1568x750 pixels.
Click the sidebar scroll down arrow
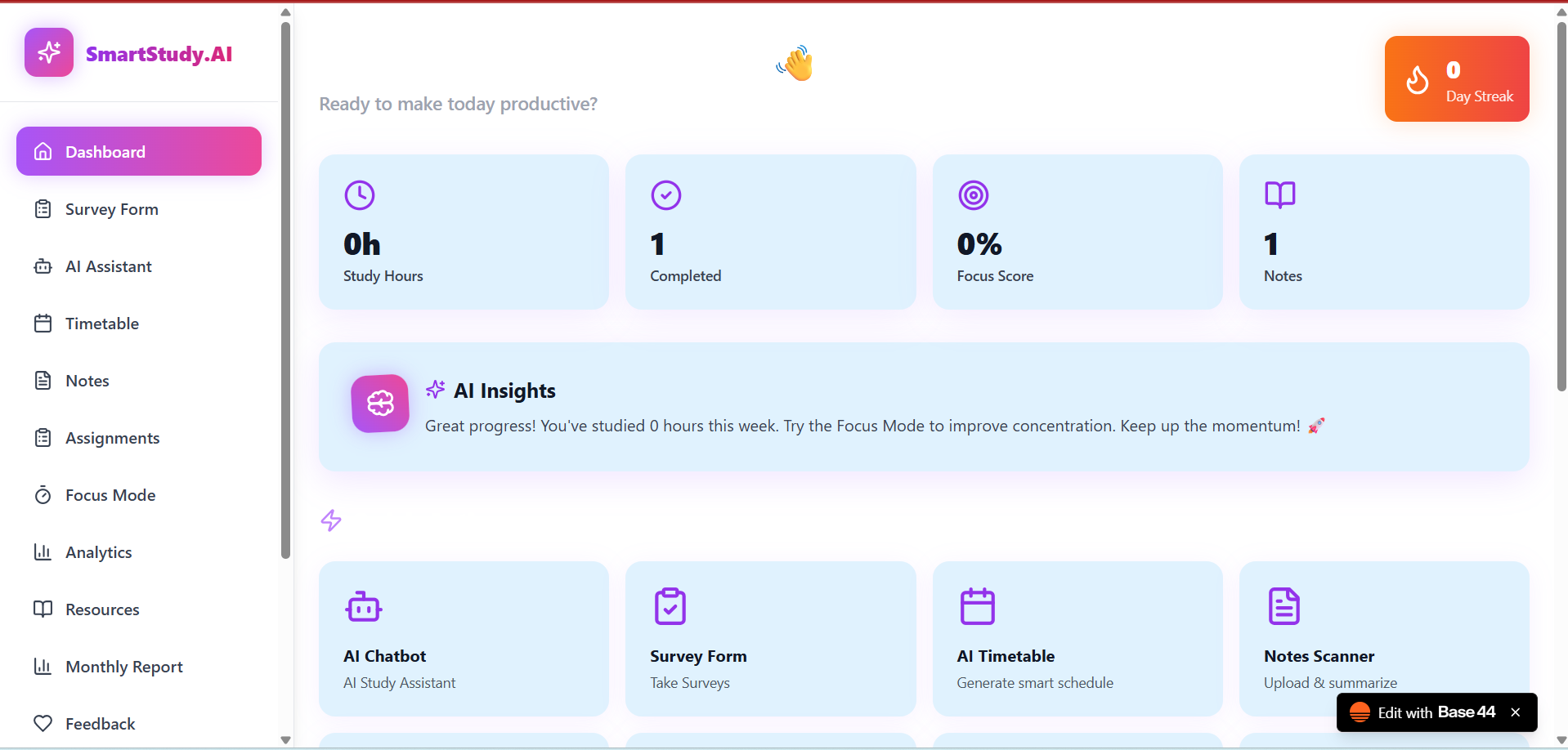(285, 740)
